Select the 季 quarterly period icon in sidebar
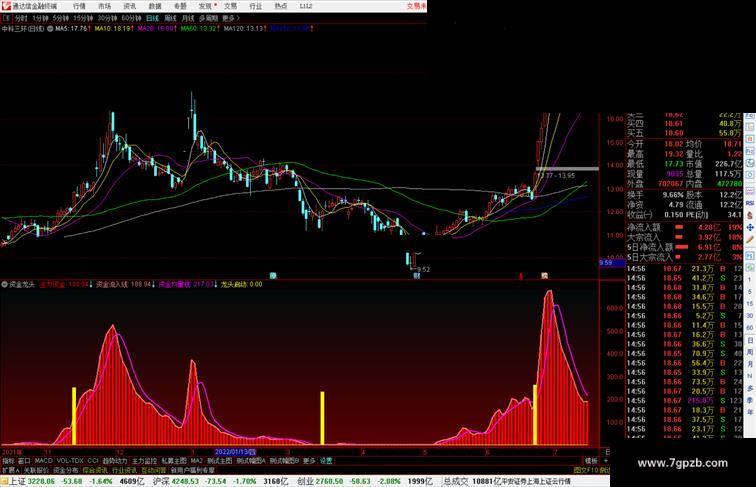 (750, 400)
